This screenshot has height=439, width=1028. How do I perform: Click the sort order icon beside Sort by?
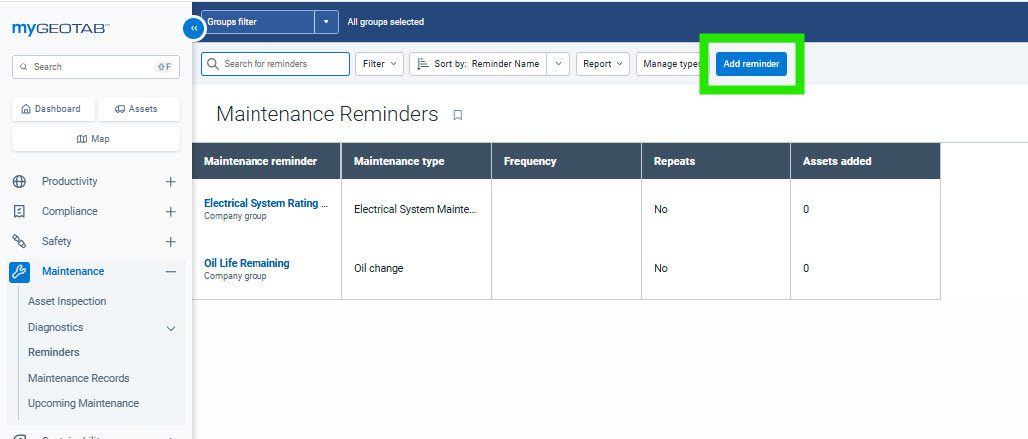[x=421, y=64]
